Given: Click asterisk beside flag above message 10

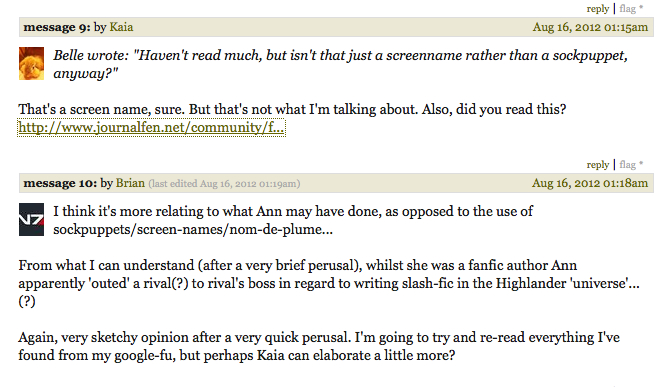Looking at the screenshot, I should 641,163.
